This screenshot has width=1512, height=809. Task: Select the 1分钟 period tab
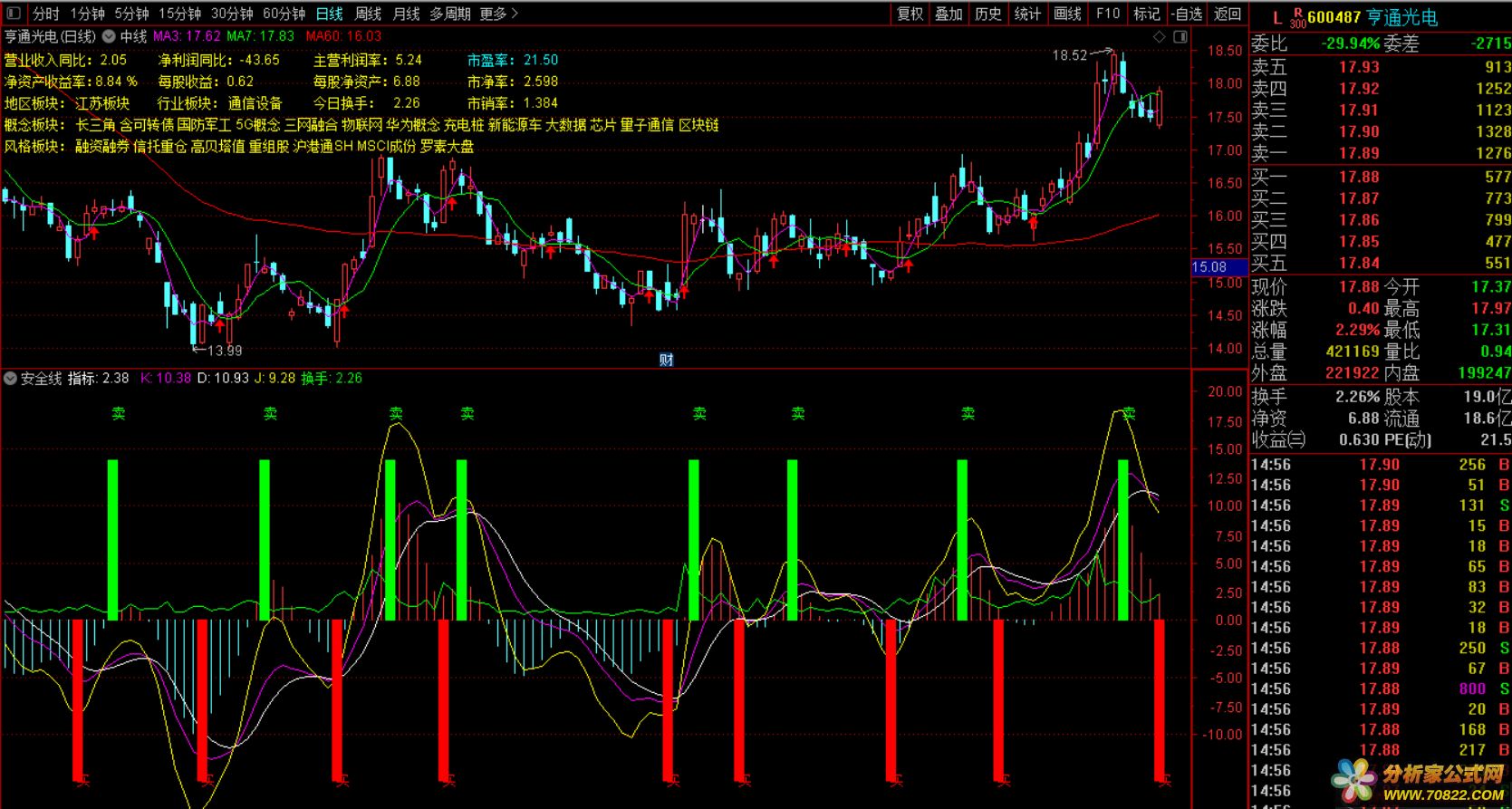point(88,14)
